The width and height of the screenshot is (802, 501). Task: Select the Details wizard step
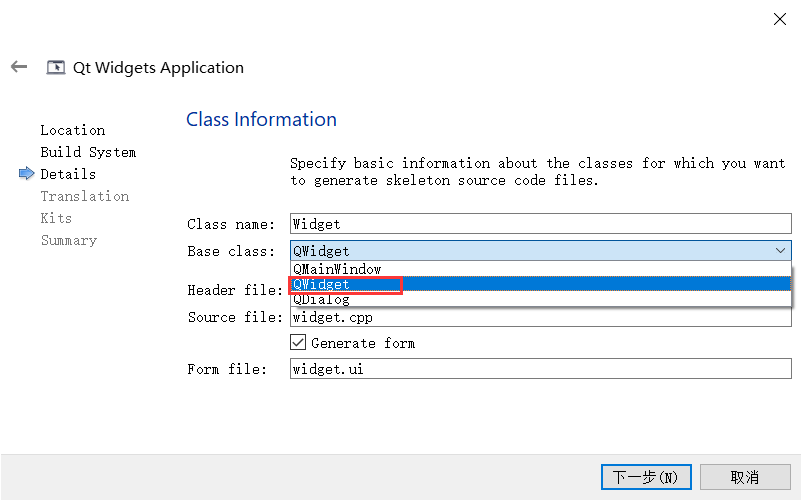click(x=68, y=174)
